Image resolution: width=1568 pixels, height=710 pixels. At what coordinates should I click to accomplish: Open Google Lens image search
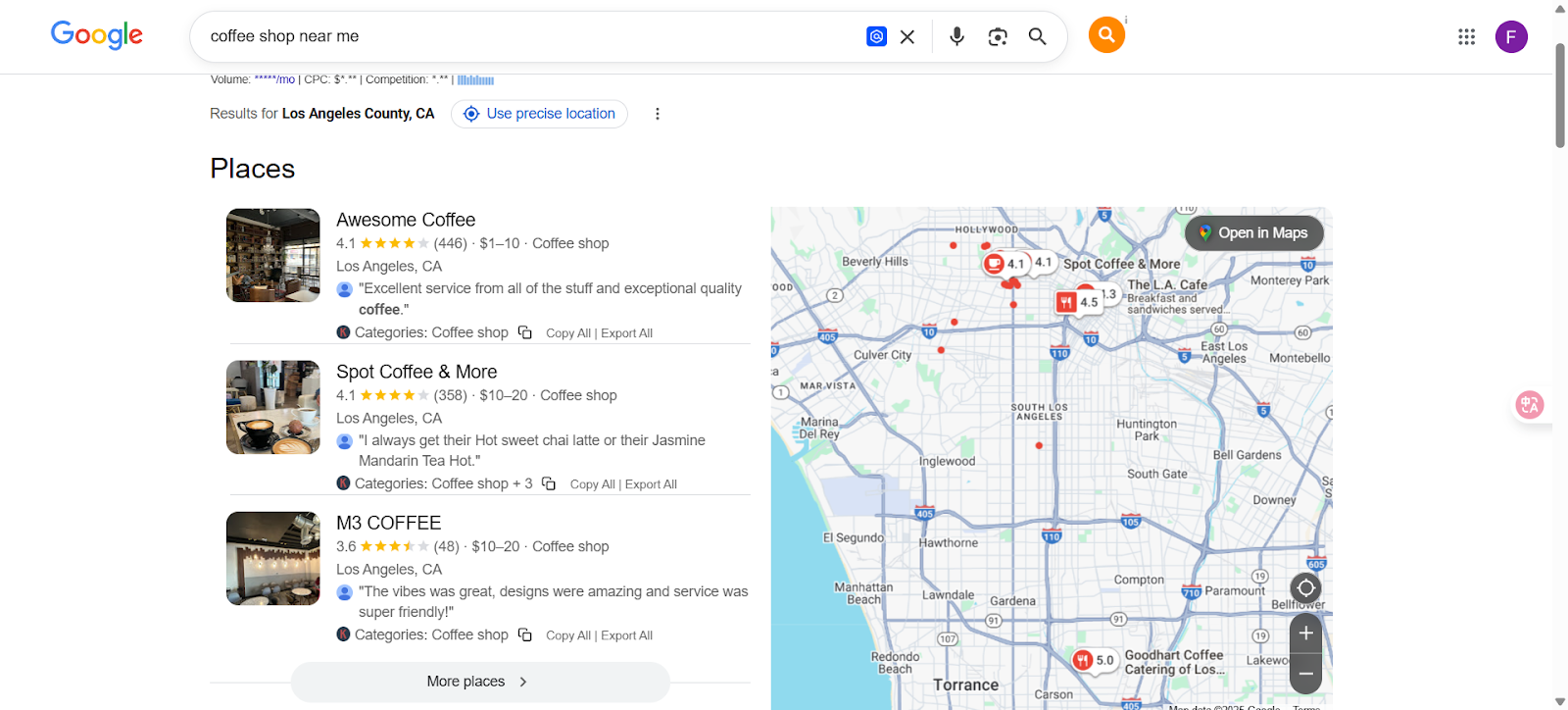click(998, 36)
